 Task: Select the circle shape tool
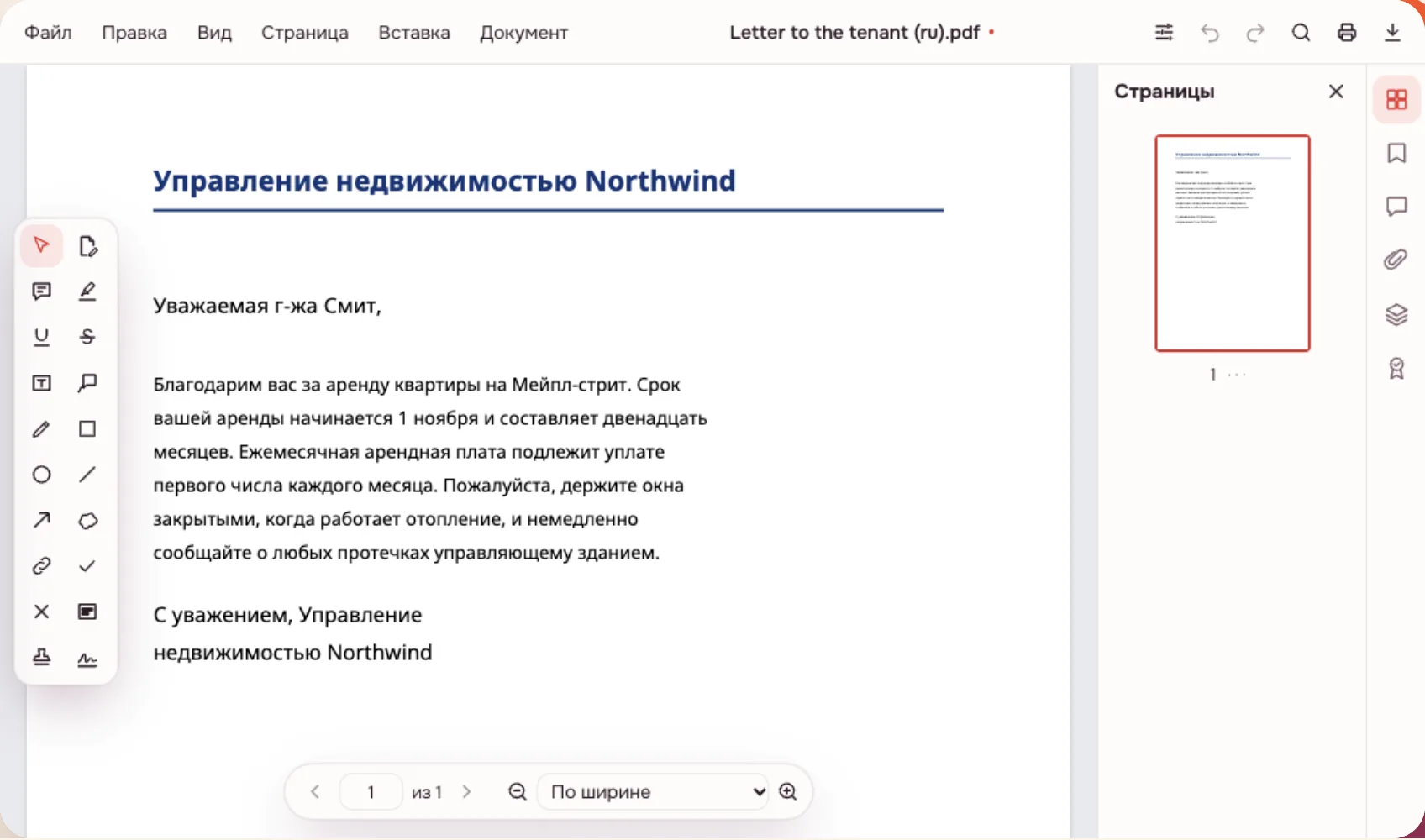click(x=41, y=475)
